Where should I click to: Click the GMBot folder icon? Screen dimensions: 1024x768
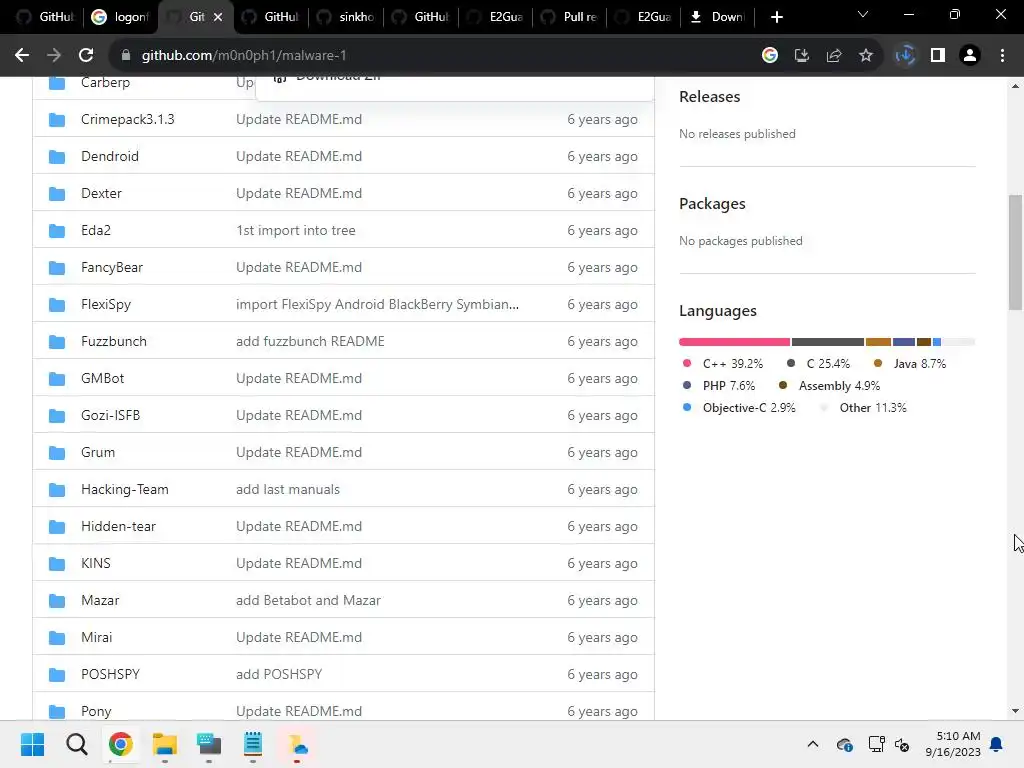tap(57, 379)
